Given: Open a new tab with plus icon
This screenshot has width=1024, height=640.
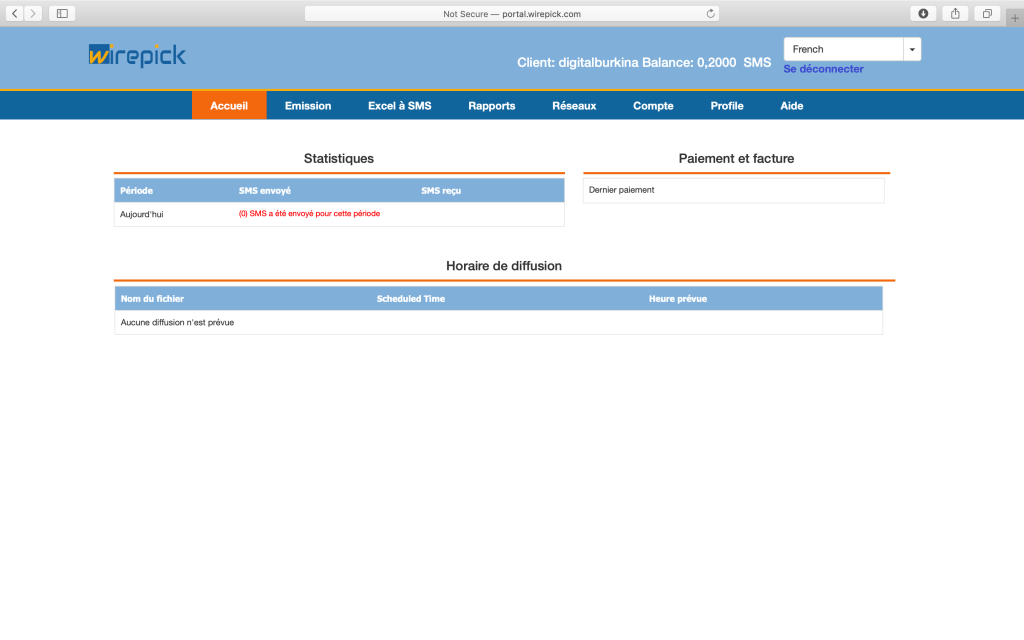Looking at the screenshot, I should tap(1014, 18).
